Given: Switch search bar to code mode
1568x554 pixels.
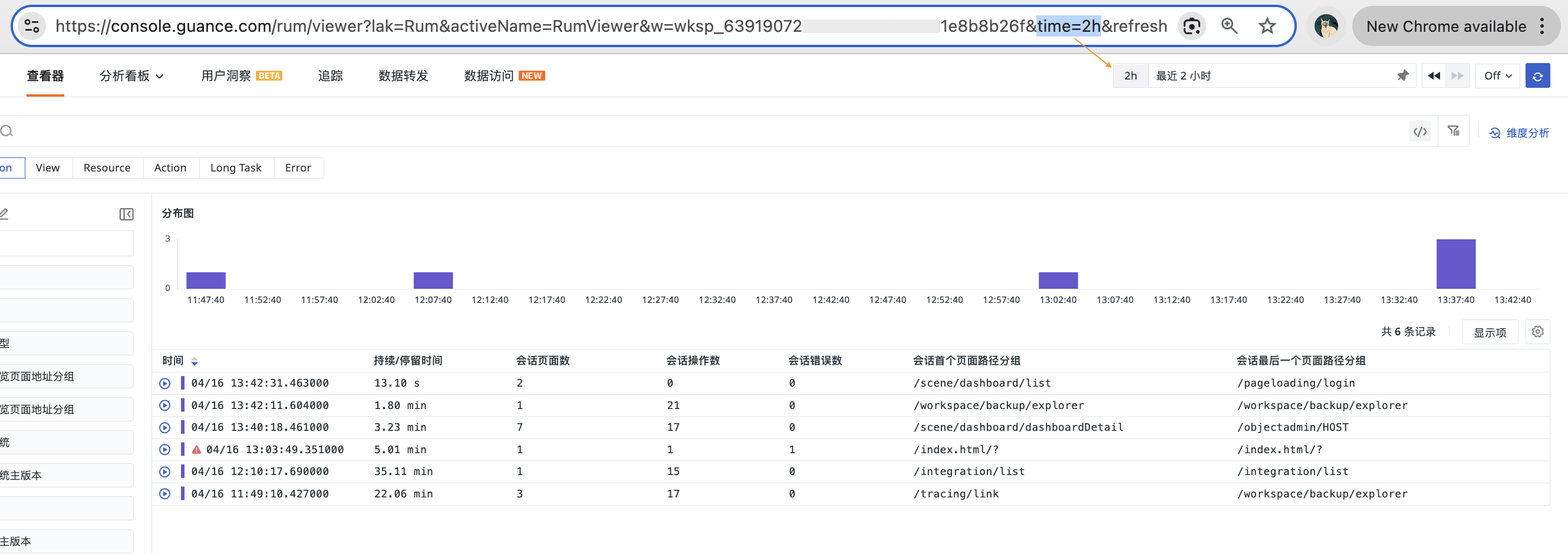Looking at the screenshot, I should click(x=1419, y=131).
